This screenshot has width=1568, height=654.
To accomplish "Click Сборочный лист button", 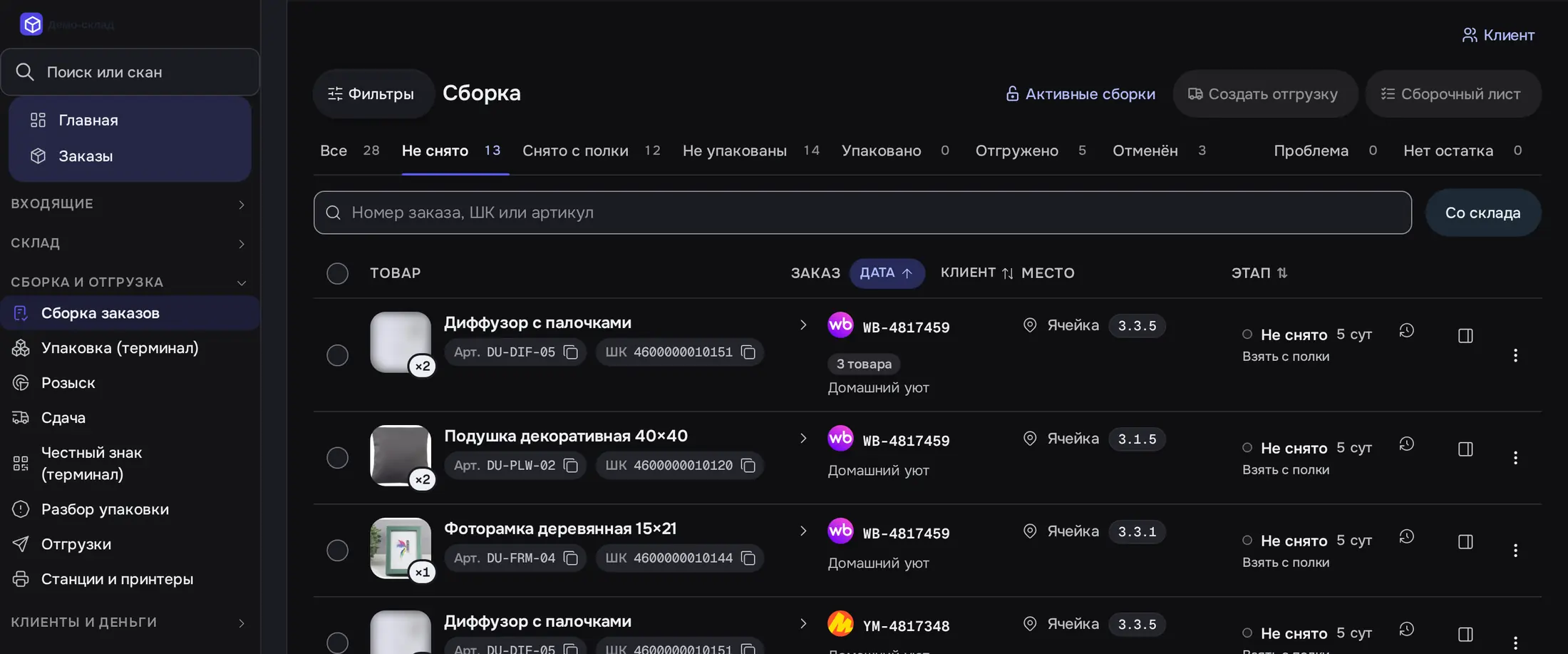I will coord(1453,93).
